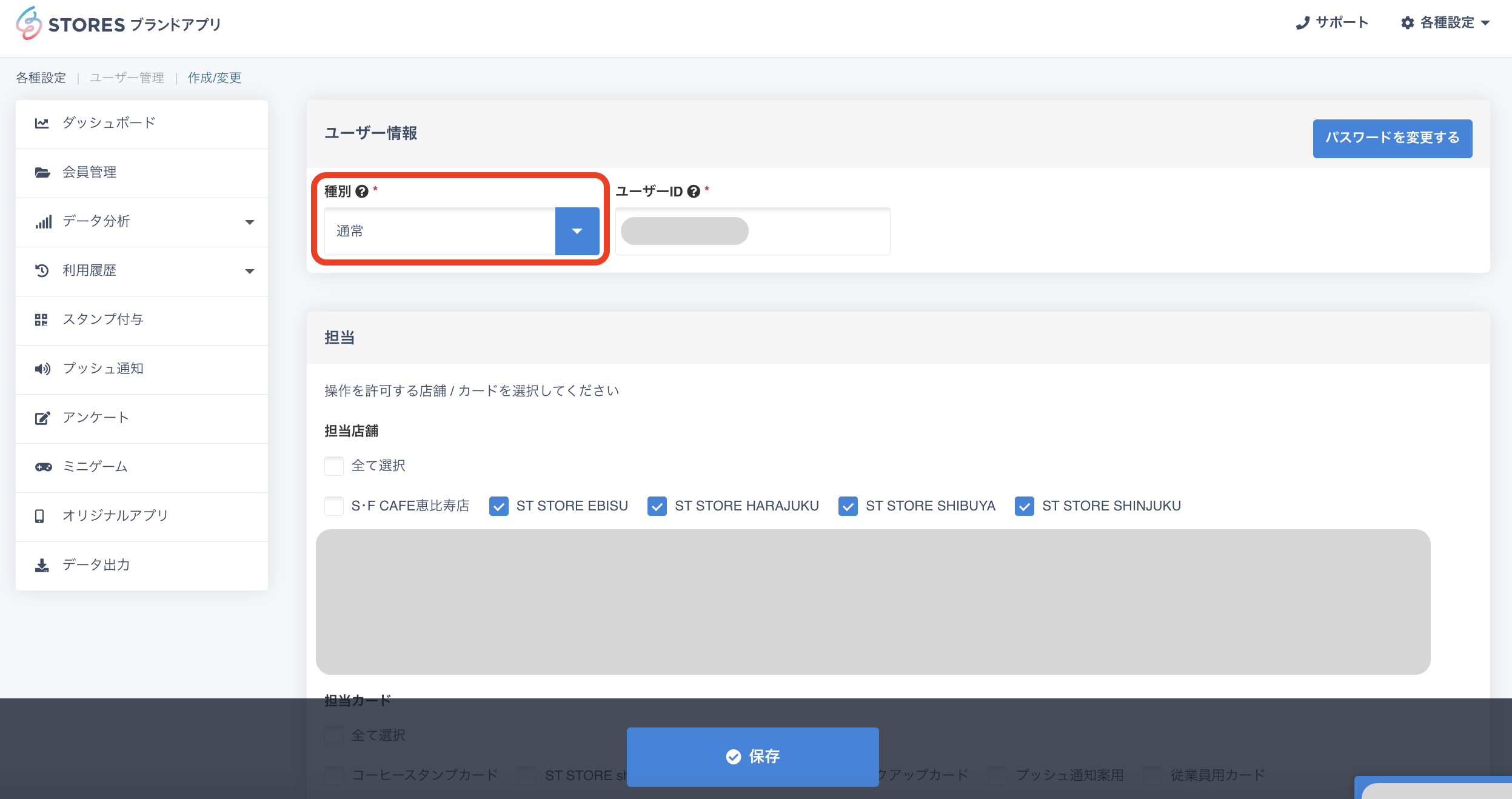Image resolution: width=1512 pixels, height=799 pixels.
Task: Click the パスワードを変更する button
Action: tap(1392, 138)
